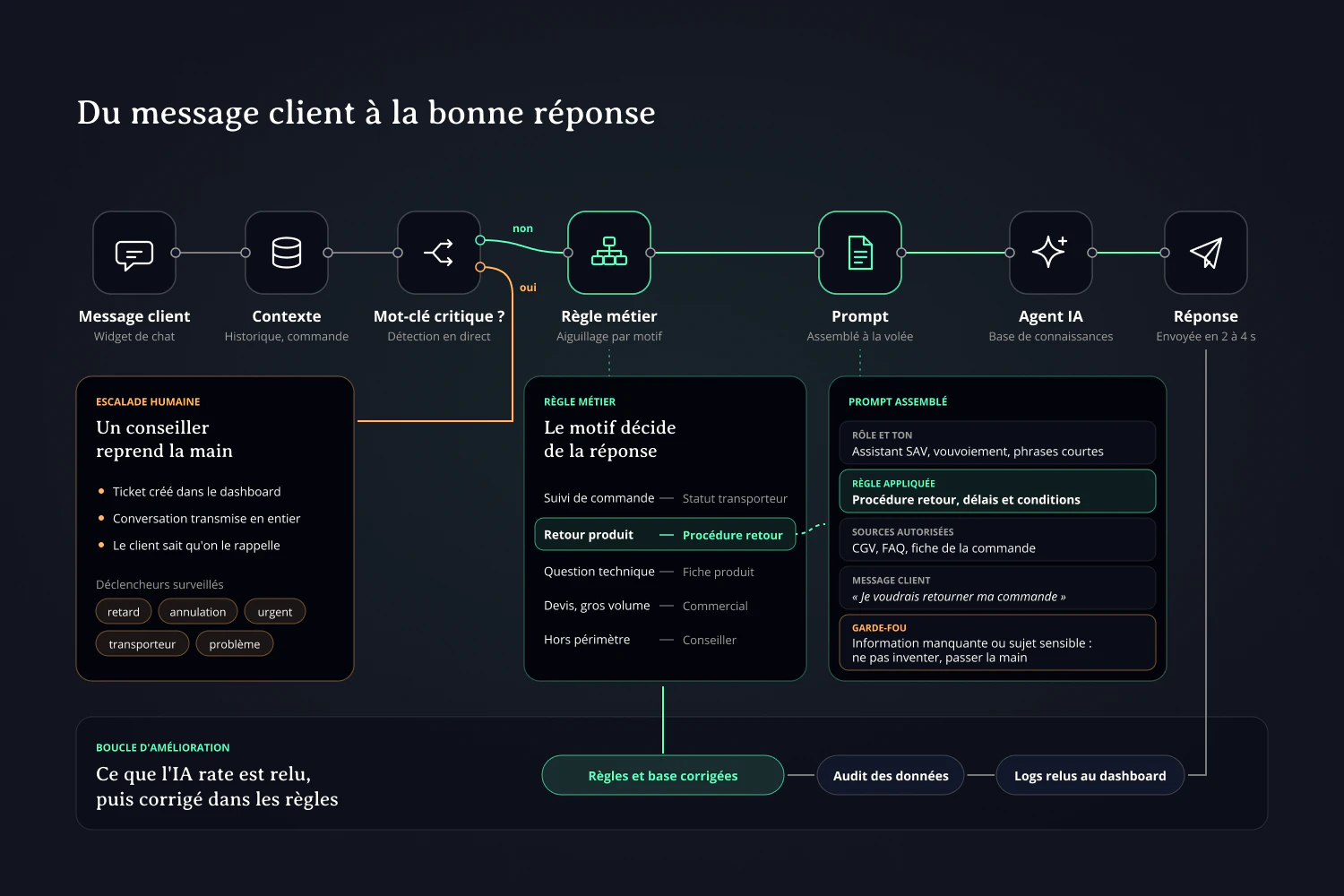
Task: Click the 'Suivi de commande' rule row
Action: coord(665,498)
